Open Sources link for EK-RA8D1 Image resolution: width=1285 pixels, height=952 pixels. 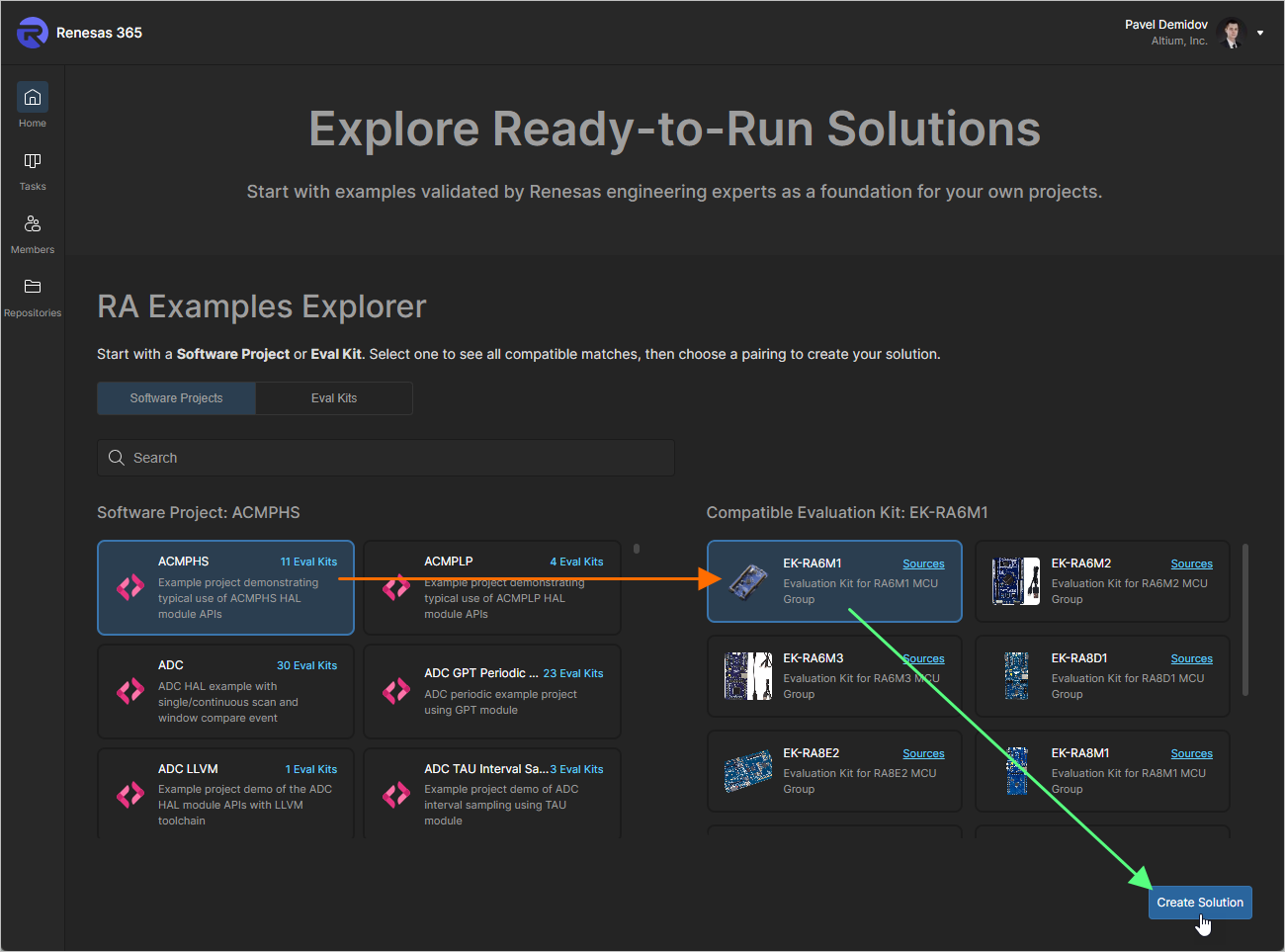pyautogui.click(x=1191, y=659)
